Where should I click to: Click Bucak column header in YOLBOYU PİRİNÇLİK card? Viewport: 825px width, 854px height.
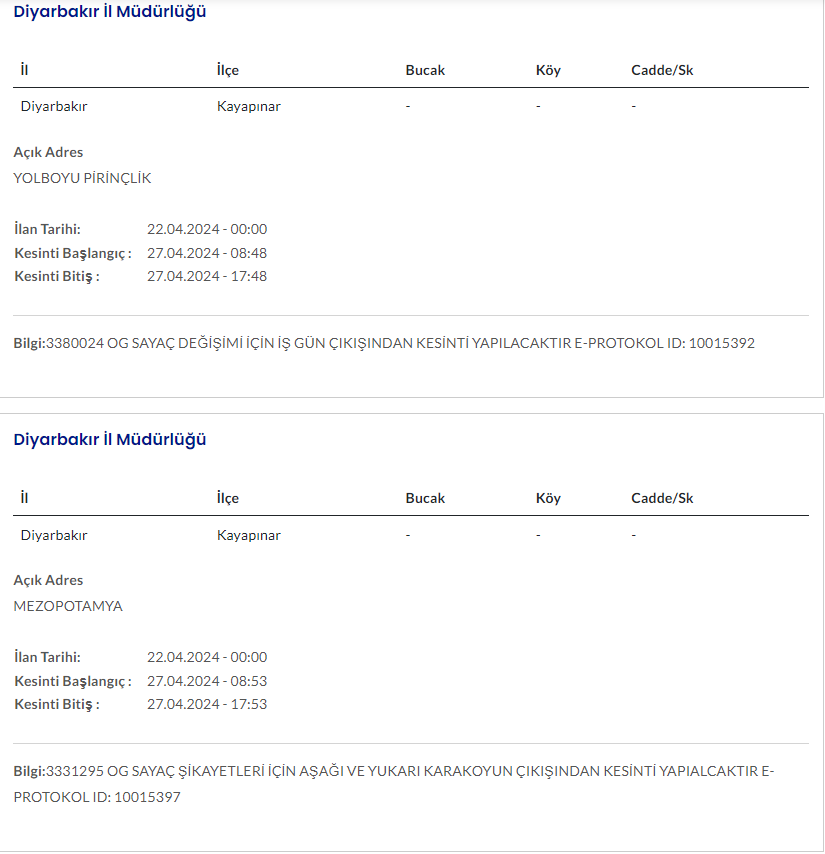point(425,70)
